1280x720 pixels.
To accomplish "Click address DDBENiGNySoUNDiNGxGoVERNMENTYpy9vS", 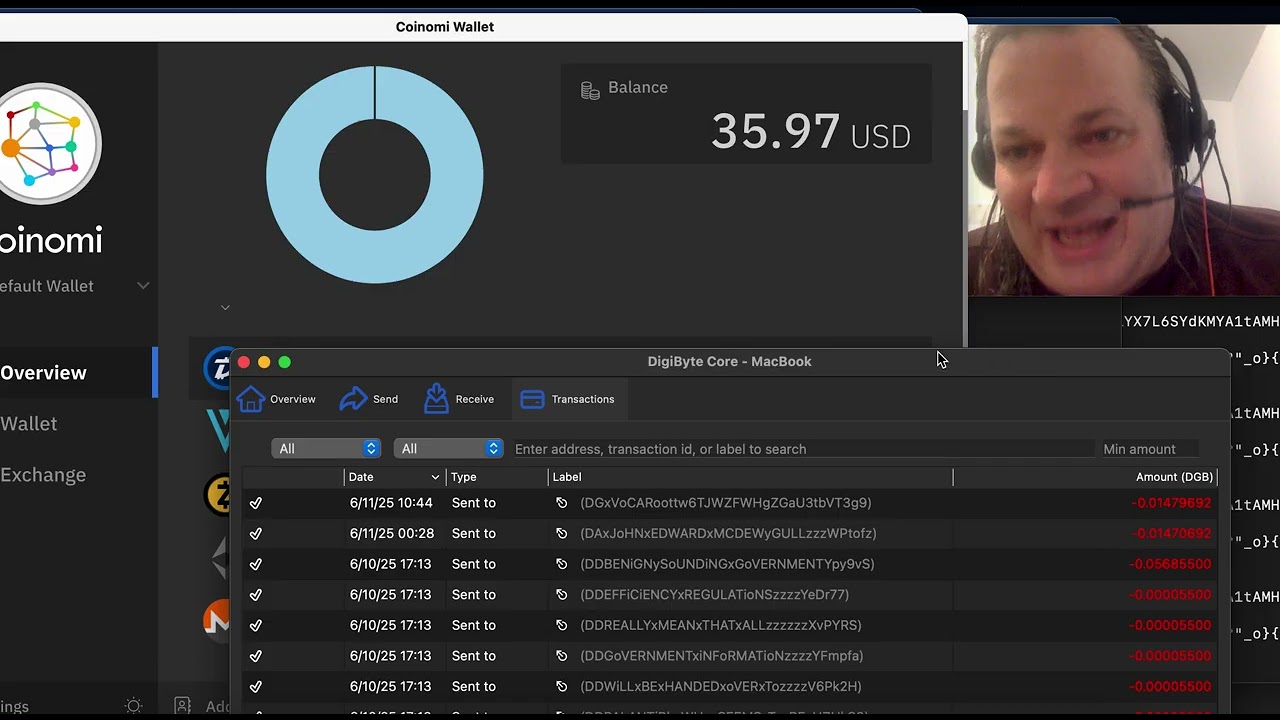I will (x=727, y=564).
